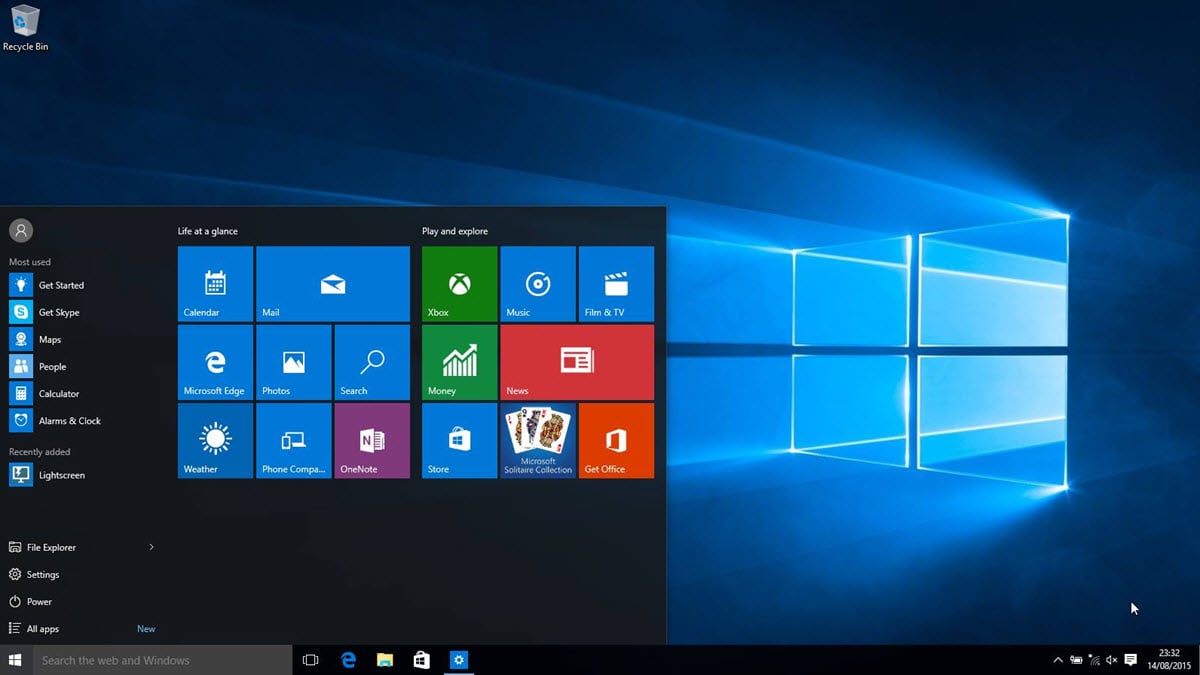This screenshot has width=1200, height=675.
Task: Click the user account avatar icon
Action: 21,230
